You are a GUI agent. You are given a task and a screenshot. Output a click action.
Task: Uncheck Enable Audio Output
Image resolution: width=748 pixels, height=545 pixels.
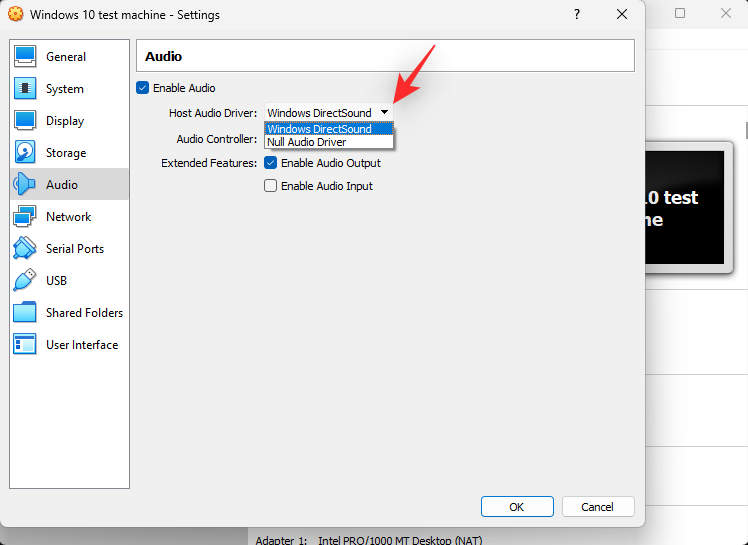tap(270, 163)
